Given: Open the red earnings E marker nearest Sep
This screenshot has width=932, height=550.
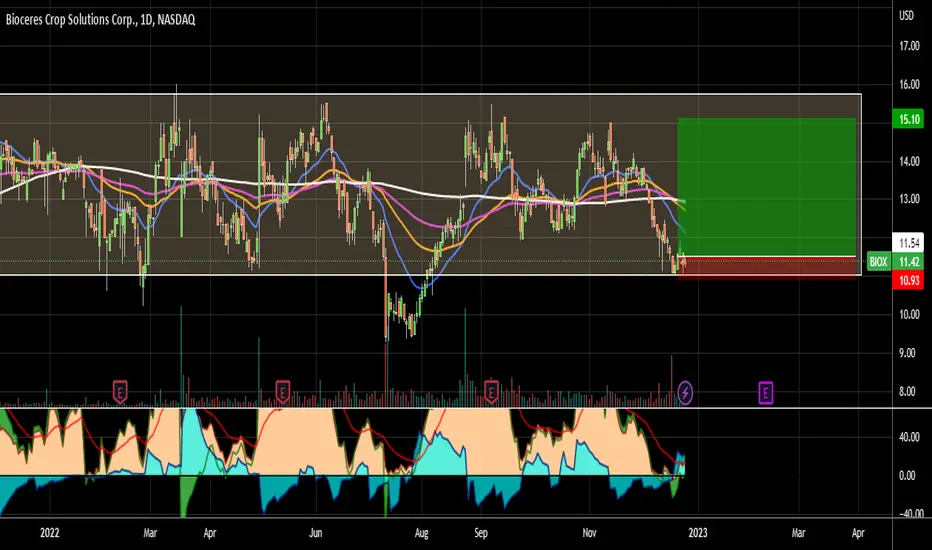Looking at the screenshot, I should (491, 392).
